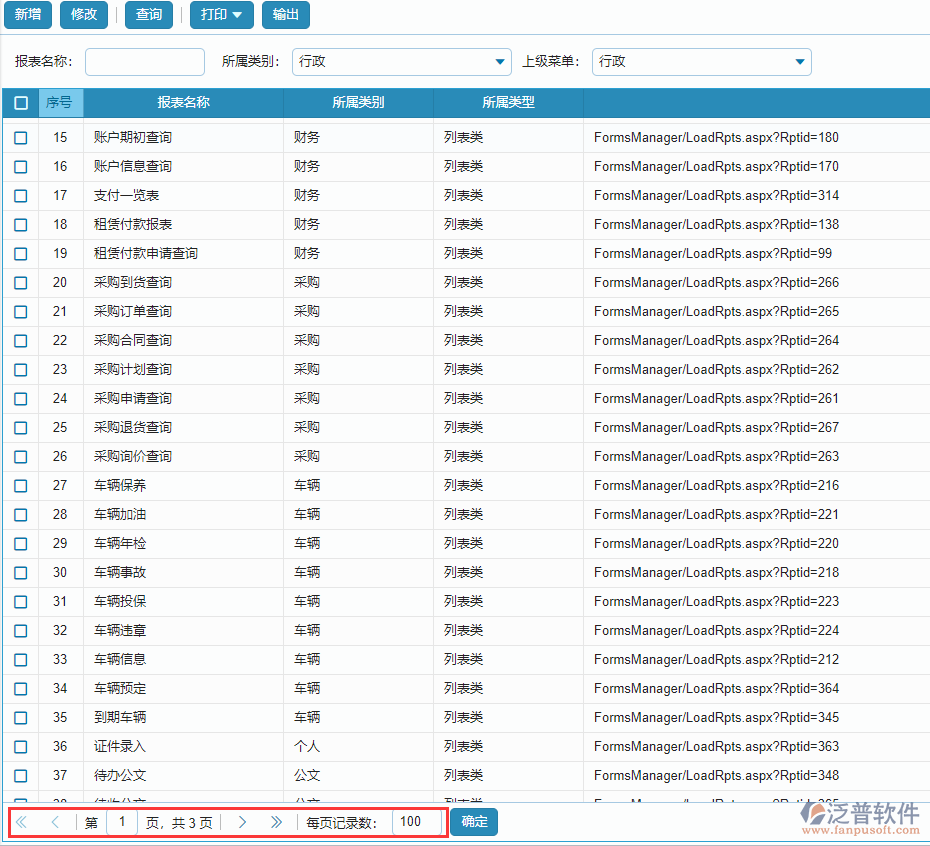The height and width of the screenshot is (846, 930).
Task: Go to the first page arrow icon
Action: coord(21,822)
